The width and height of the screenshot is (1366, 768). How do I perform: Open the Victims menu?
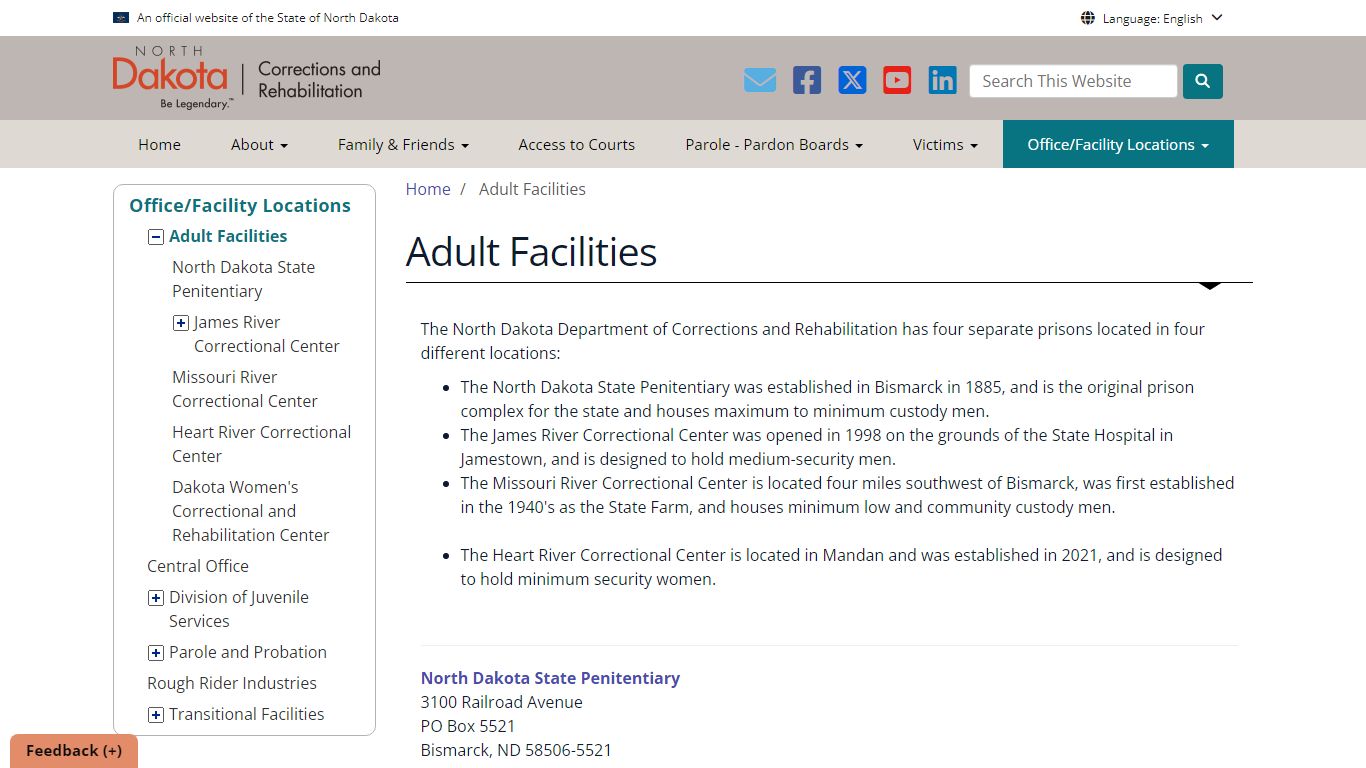[944, 144]
